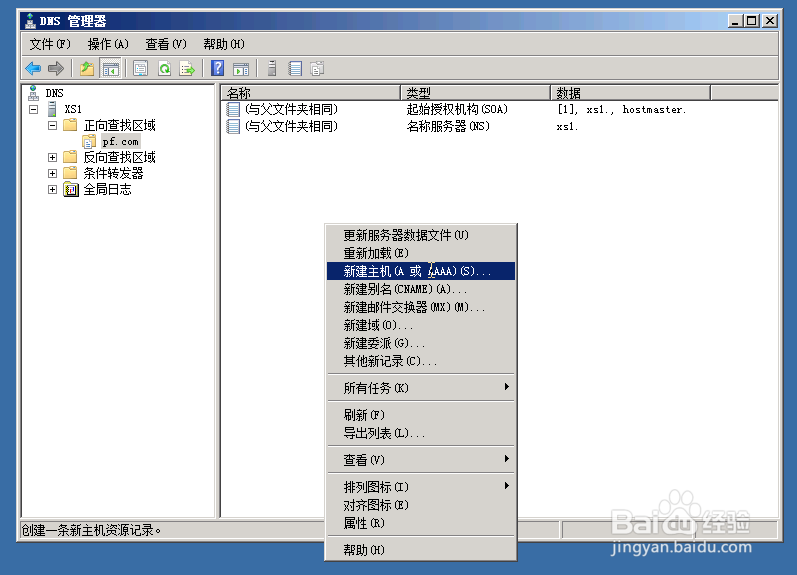Choose 属性(R) from context menu
Screen dimensions: 797x575
[421, 523]
